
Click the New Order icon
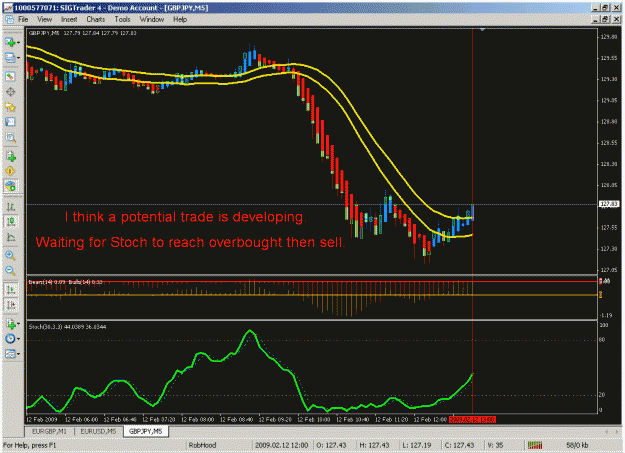click(x=11, y=156)
